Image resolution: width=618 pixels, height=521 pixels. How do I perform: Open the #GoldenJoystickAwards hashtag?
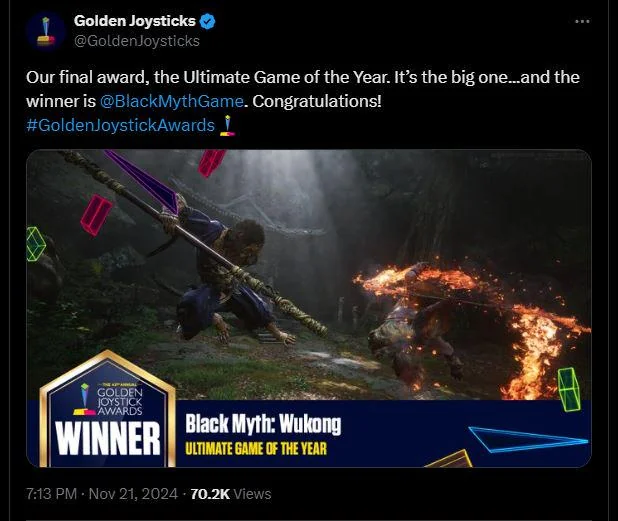click(121, 125)
